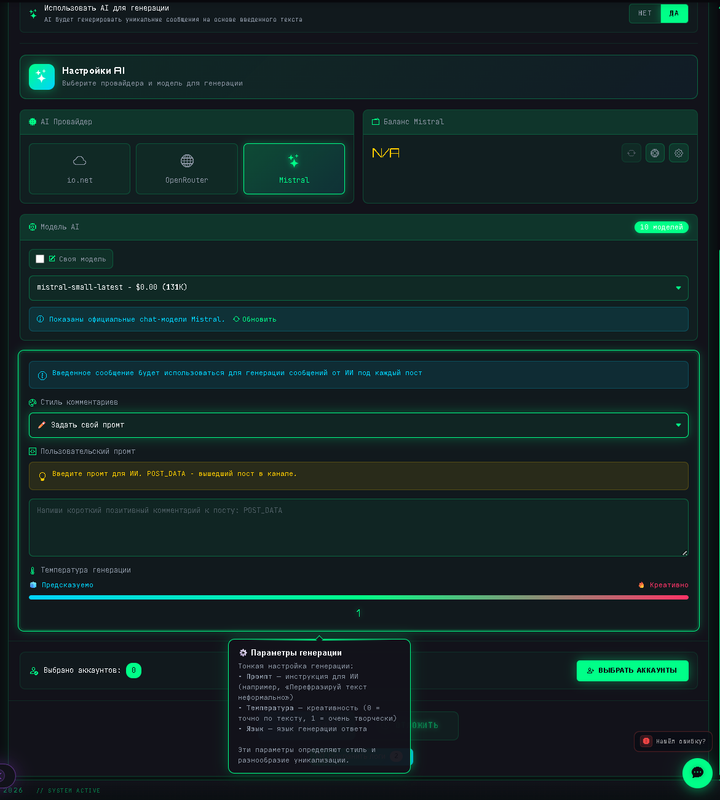Image resolution: width=720 pixels, height=800 pixels.
Task: Click the orange pencil icon in style dropdown
Action: [42, 425]
